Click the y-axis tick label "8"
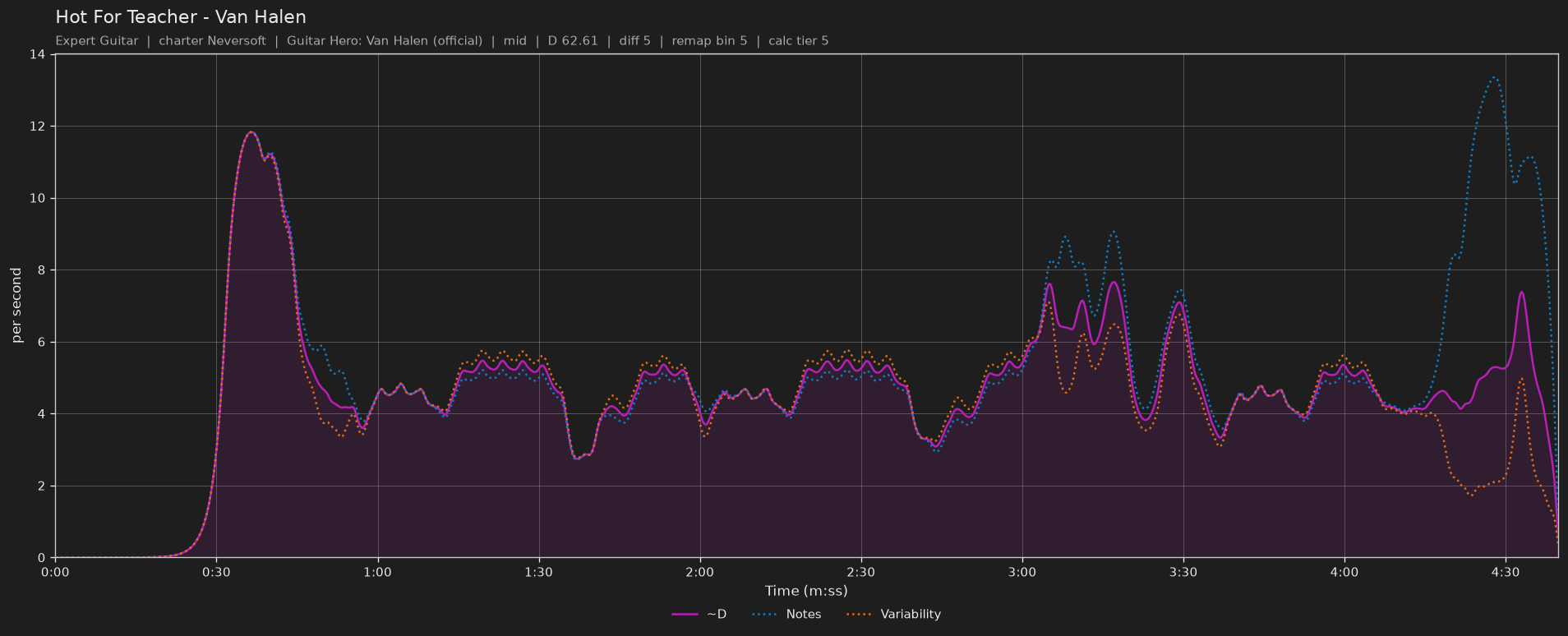Image resolution: width=1568 pixels, height=636 pixels. [x=41, y=270]
